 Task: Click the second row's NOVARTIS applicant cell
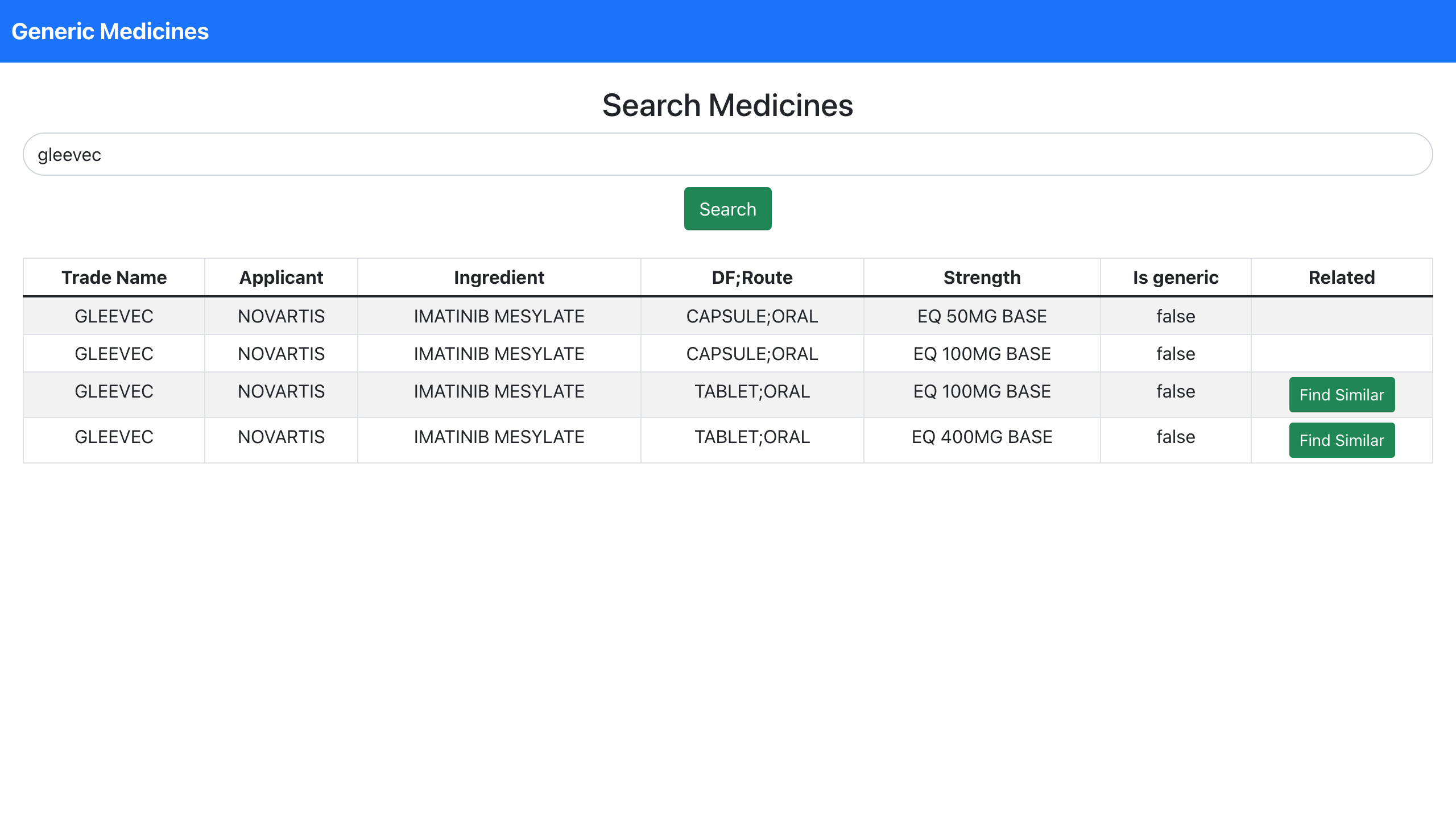pyautogui.click(x=281, y=354)
